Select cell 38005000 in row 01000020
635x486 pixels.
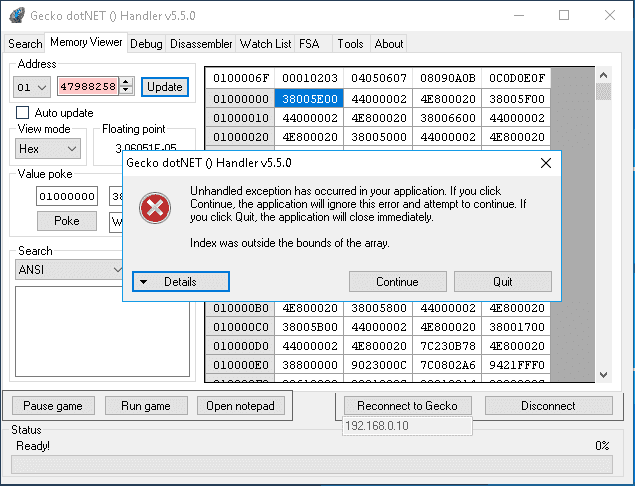coord(378,136)
